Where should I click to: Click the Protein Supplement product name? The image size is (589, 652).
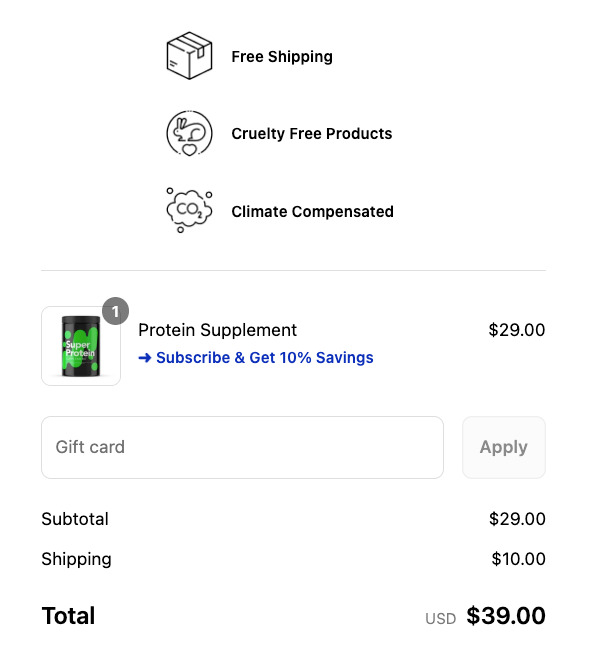[x=218, y=330]
